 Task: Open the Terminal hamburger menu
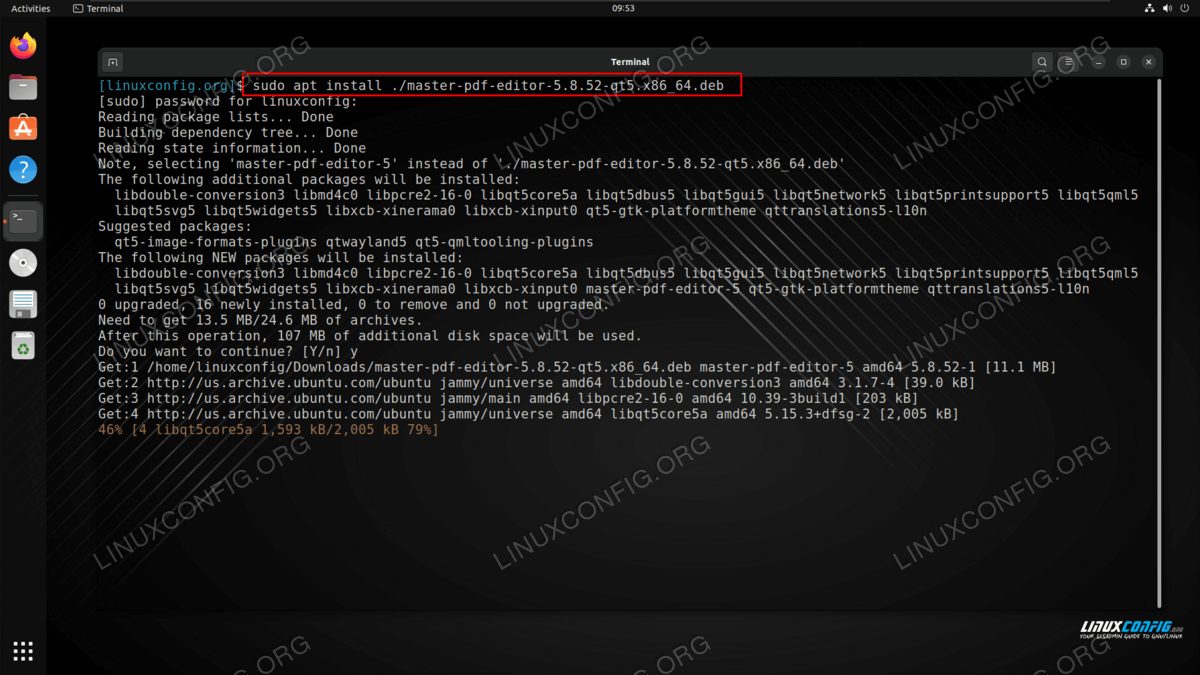pos(1069,62)
